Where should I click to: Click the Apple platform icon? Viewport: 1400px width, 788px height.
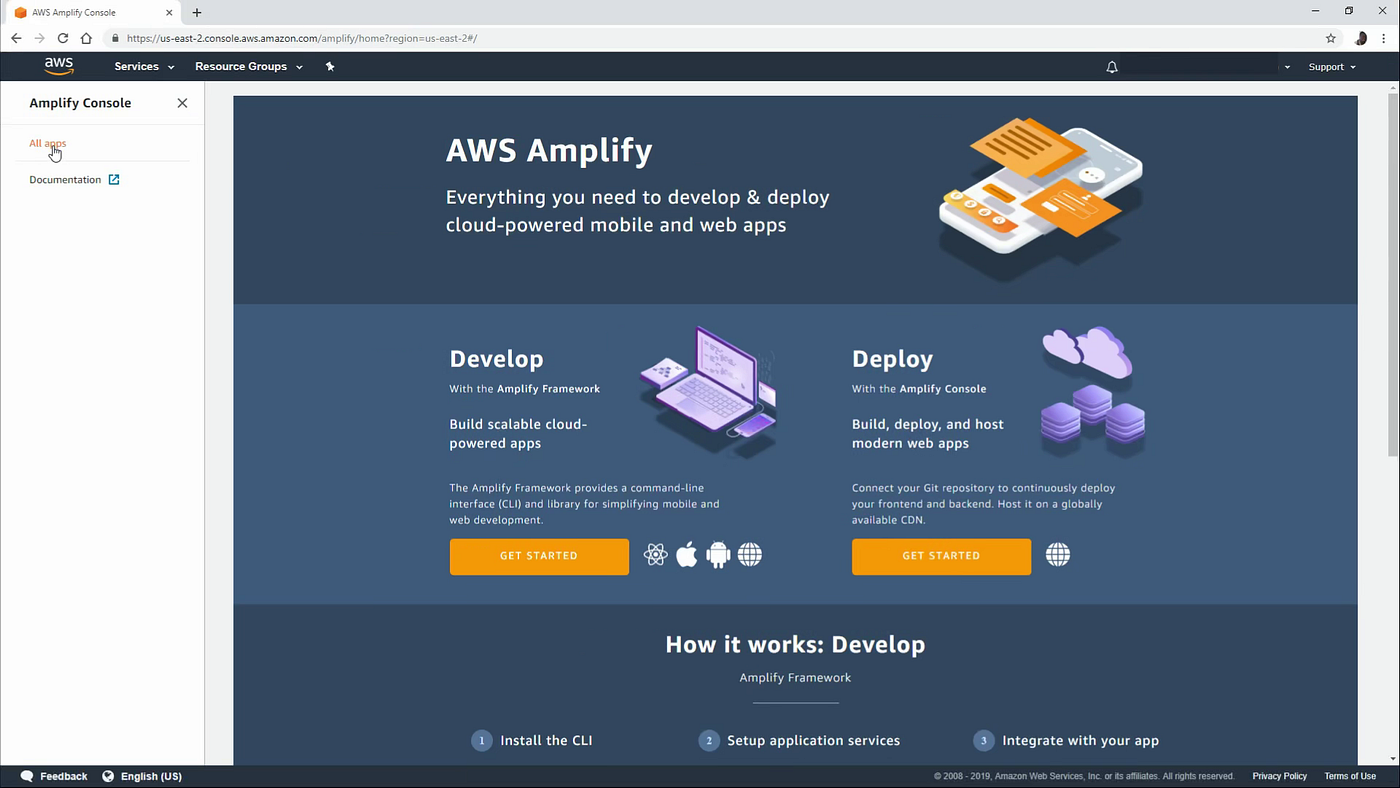[687, 554]
